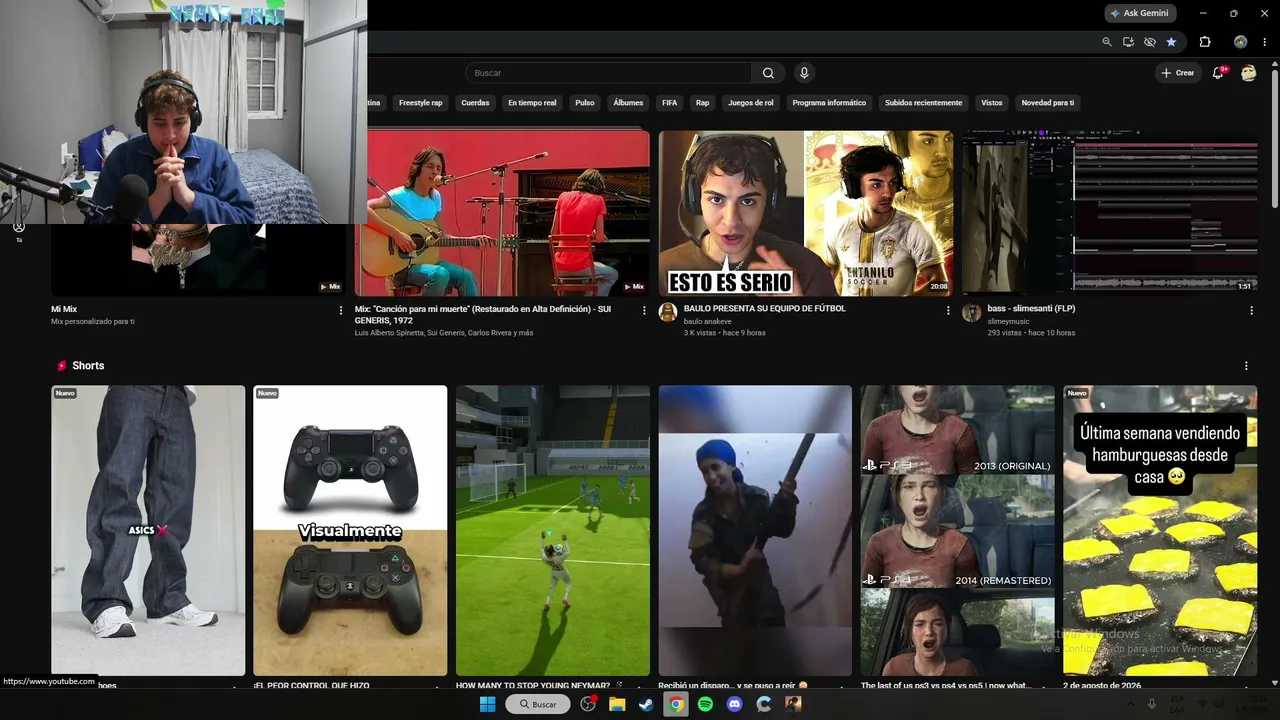The image size is (1280, 720).
Task: Click the bookmark star icon
Action: (1171, 42)
